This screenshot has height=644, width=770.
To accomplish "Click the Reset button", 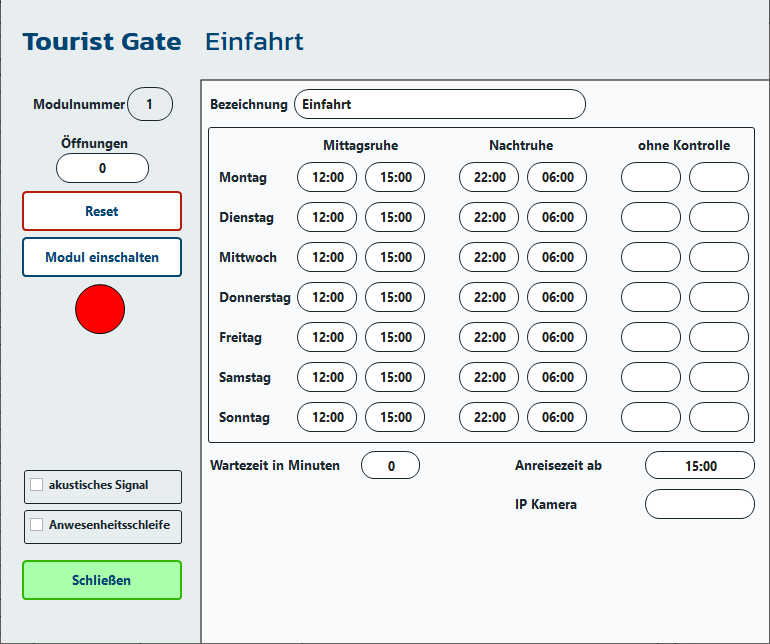I will (102, 211).
